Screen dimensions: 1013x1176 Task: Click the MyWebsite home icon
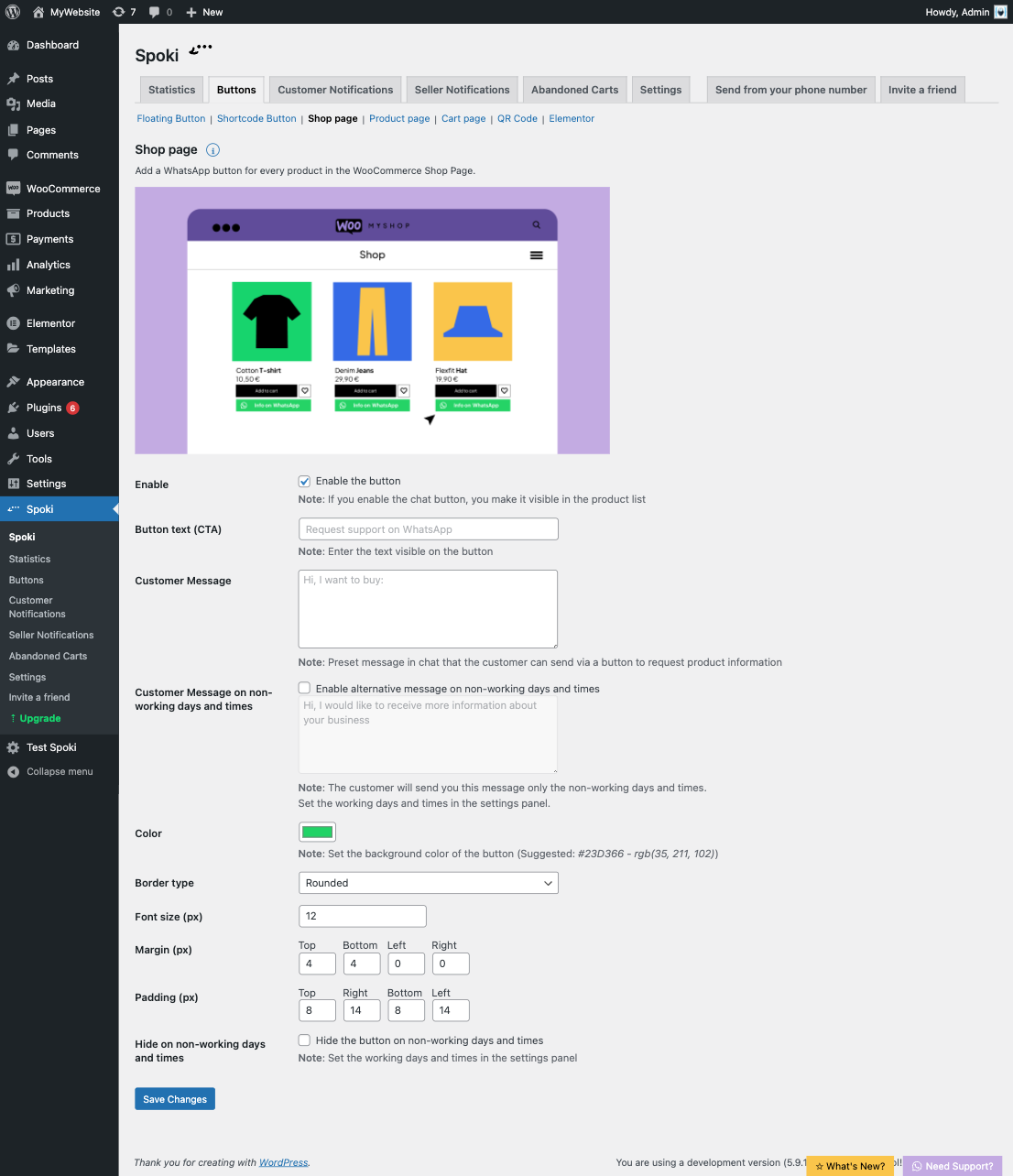click(38, 12)
